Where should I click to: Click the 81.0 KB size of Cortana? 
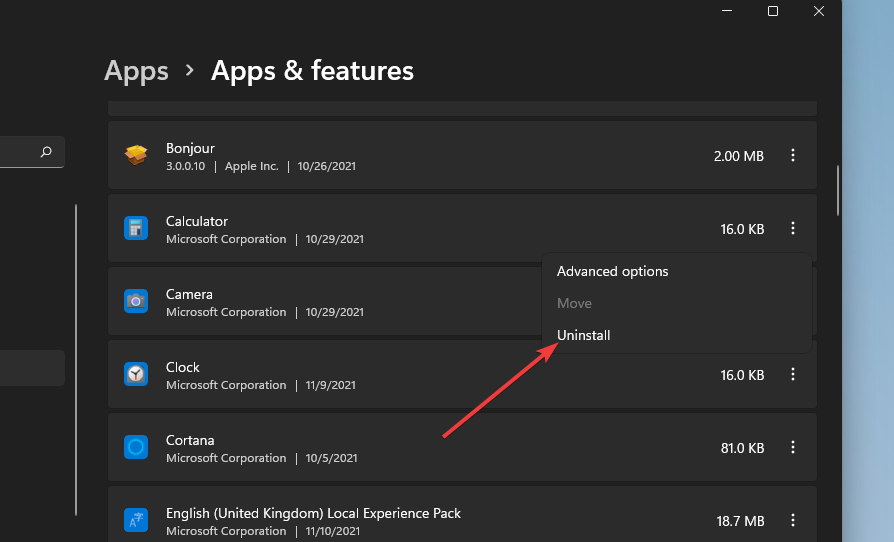point(742,448)
